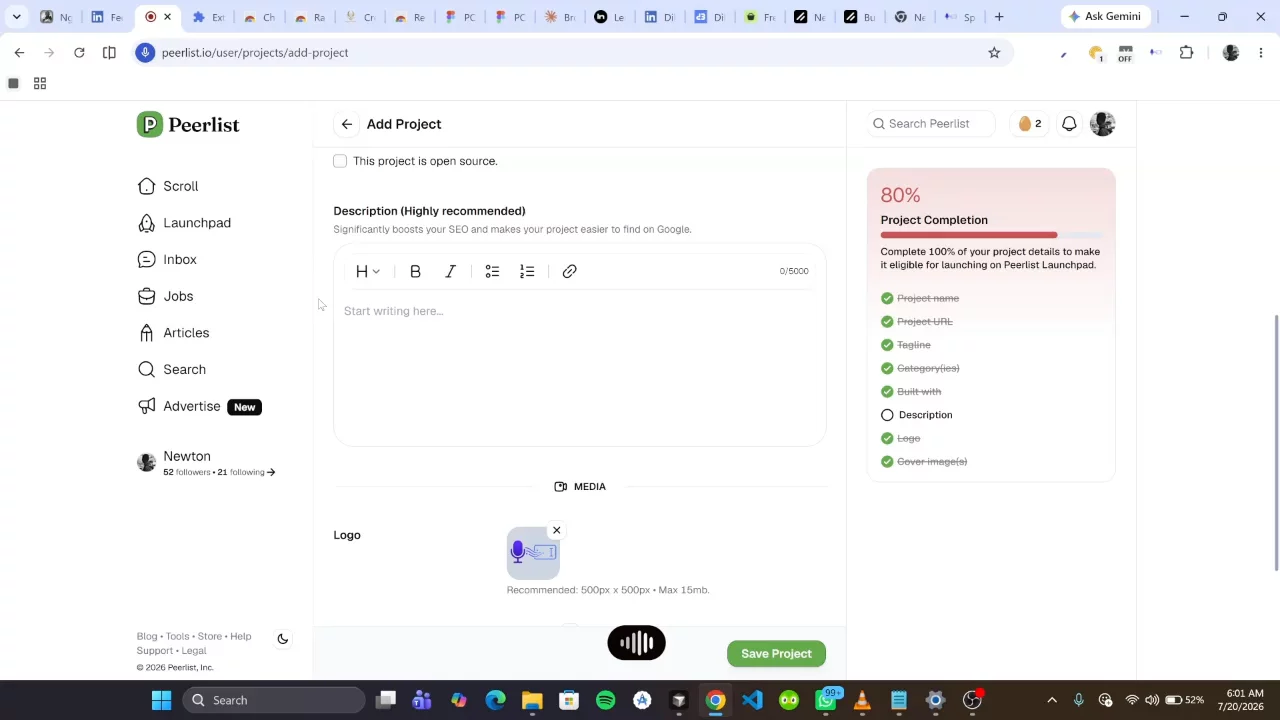This screenshot has width=1280, height=720.
Task: Open the heading style dropdown
Action: point(367,271)
